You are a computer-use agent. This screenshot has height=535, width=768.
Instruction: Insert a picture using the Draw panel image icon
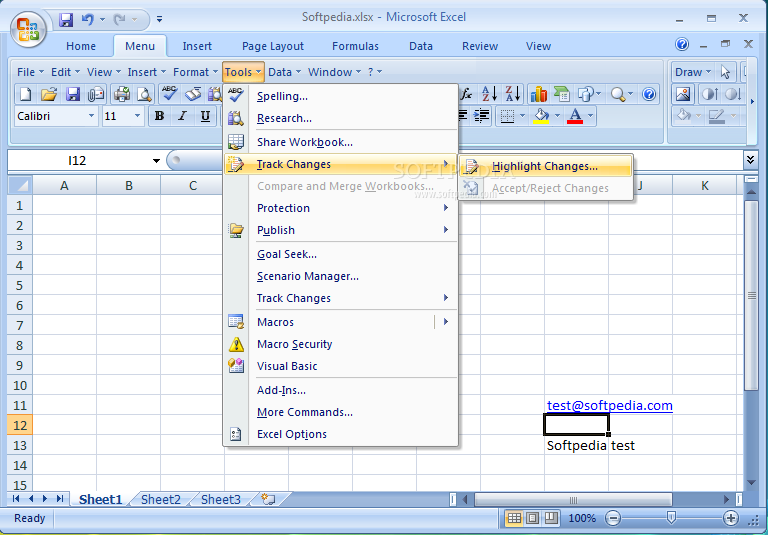point(683,94)
